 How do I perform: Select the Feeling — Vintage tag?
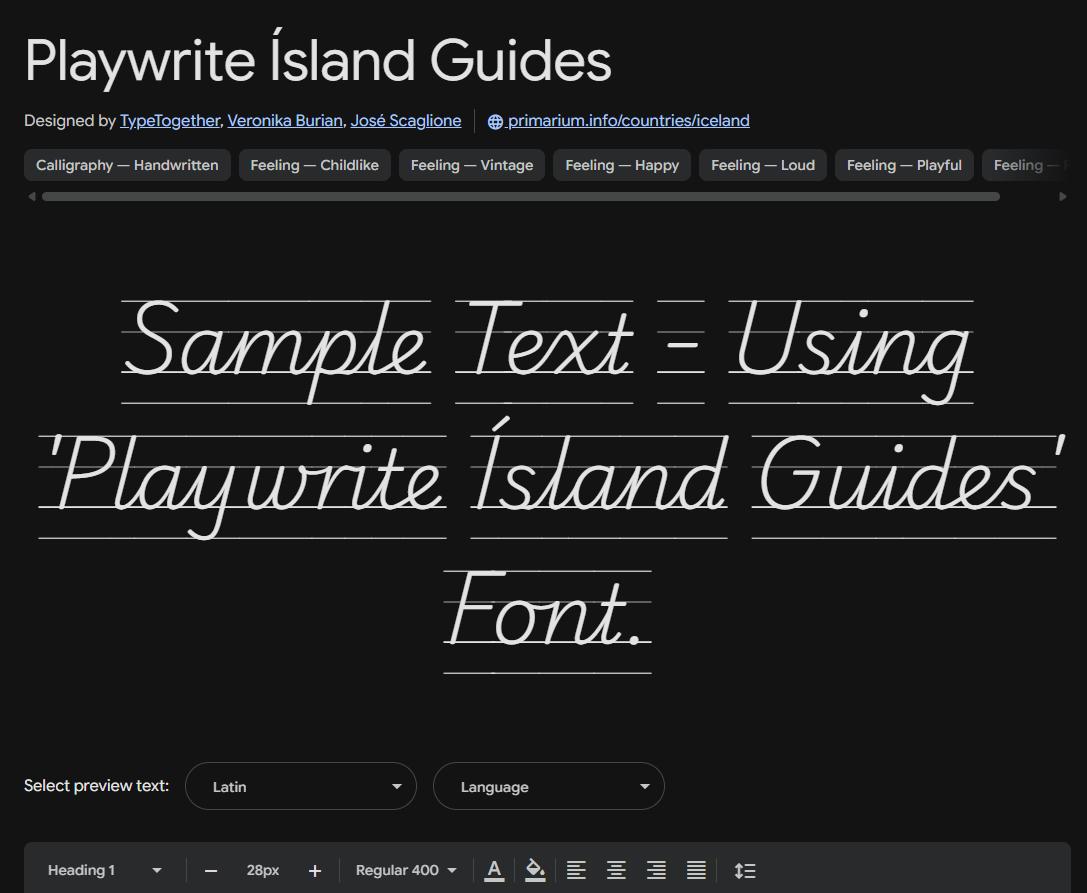click(x=471, y=165)
